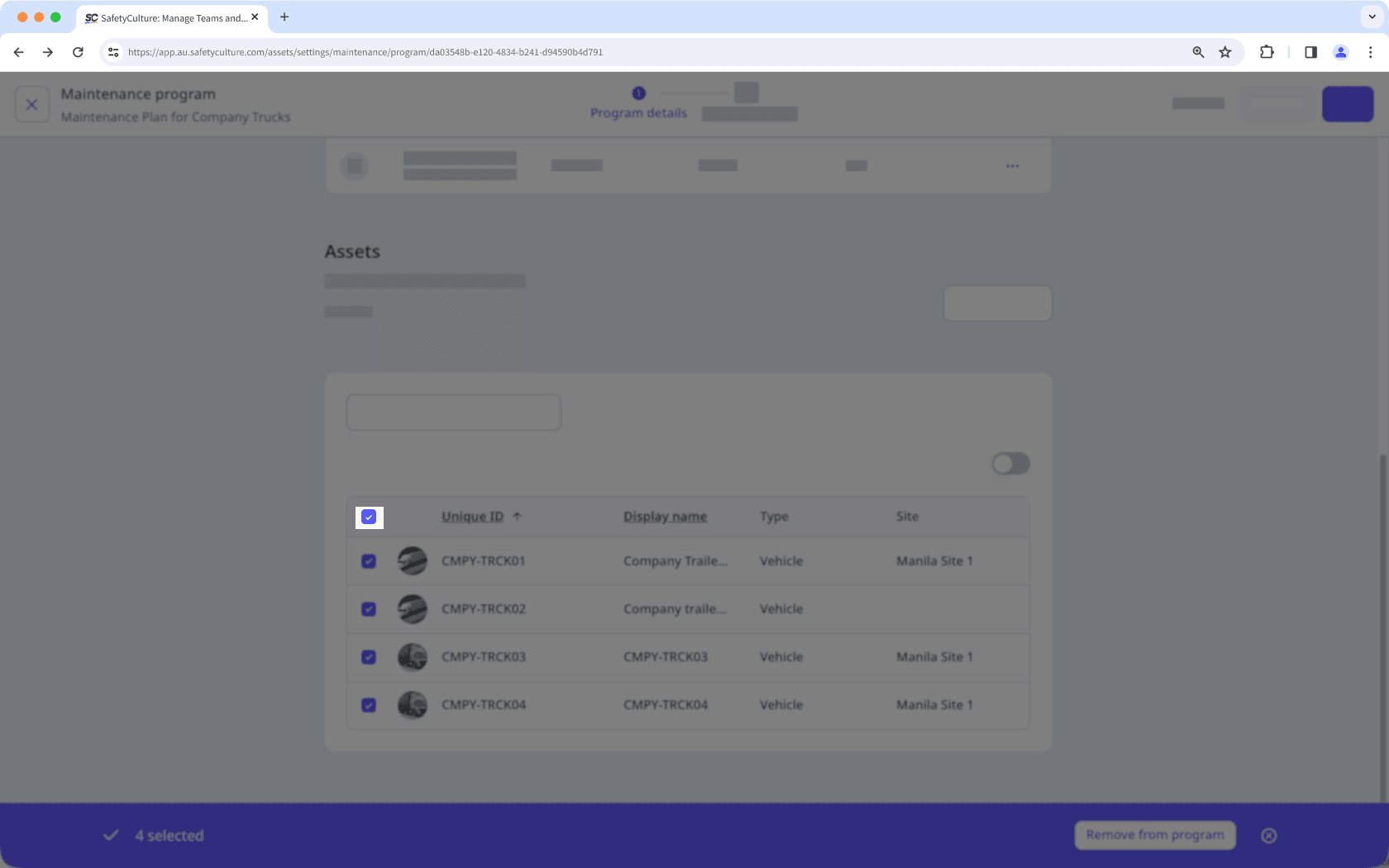Click the search field above the asset list
Screen dimensions: 1389x868
click(453, 412)
